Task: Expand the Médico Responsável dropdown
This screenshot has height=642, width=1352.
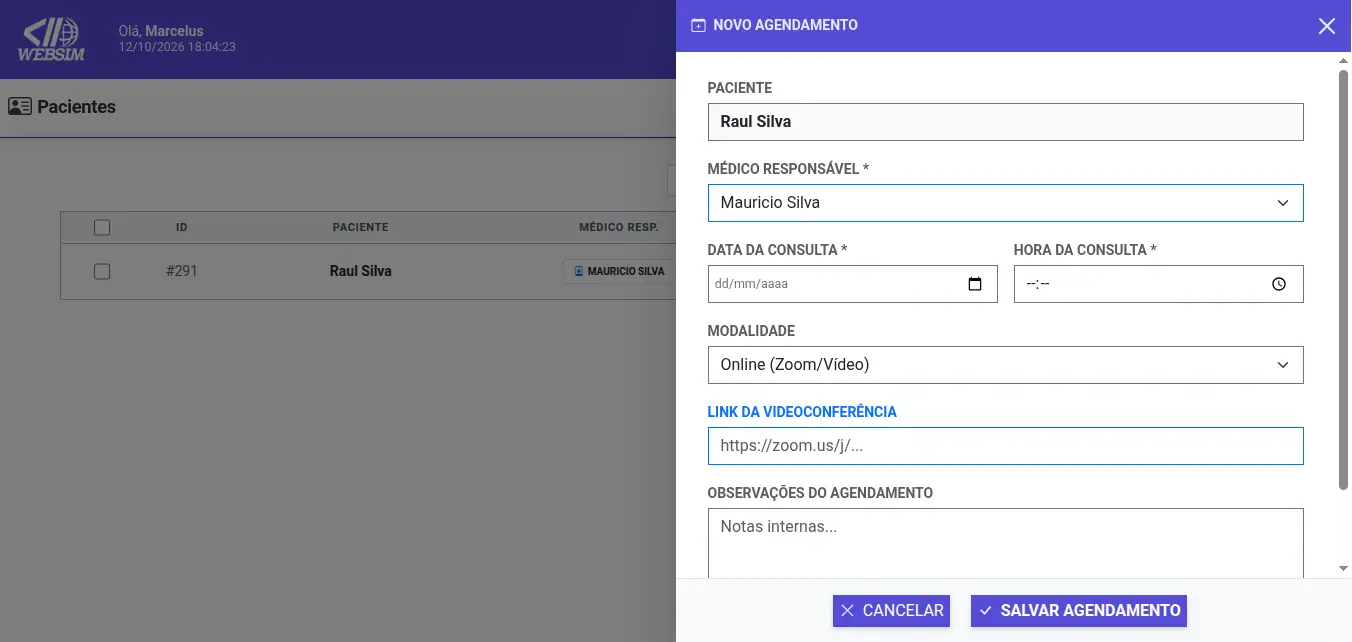Action: pos(1005,203)
